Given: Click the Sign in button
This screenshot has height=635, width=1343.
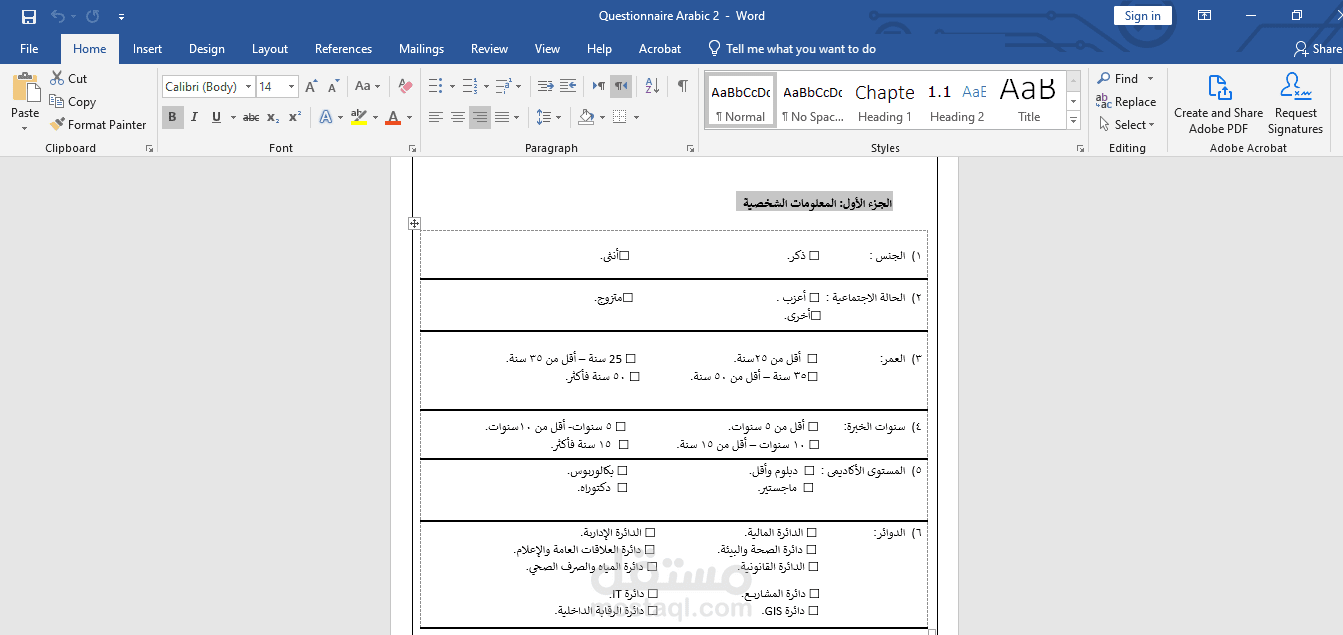Looking at the screenshot, I should [x=1142, y=15].
